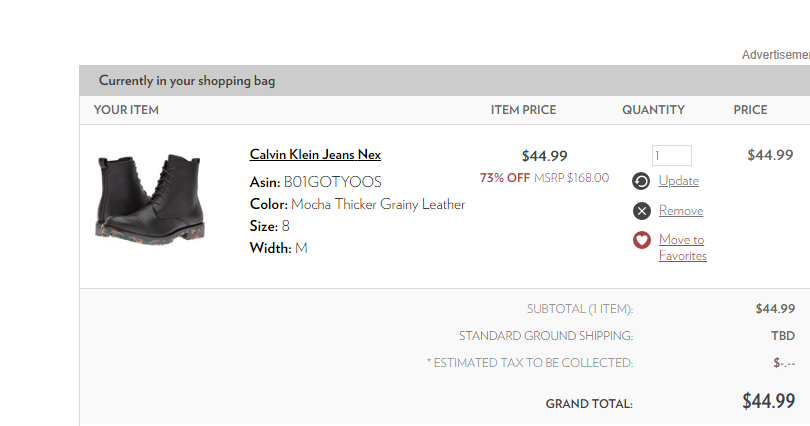Click the YOUR ITEM column header
810x426 pixels.
tap(126, 110)
